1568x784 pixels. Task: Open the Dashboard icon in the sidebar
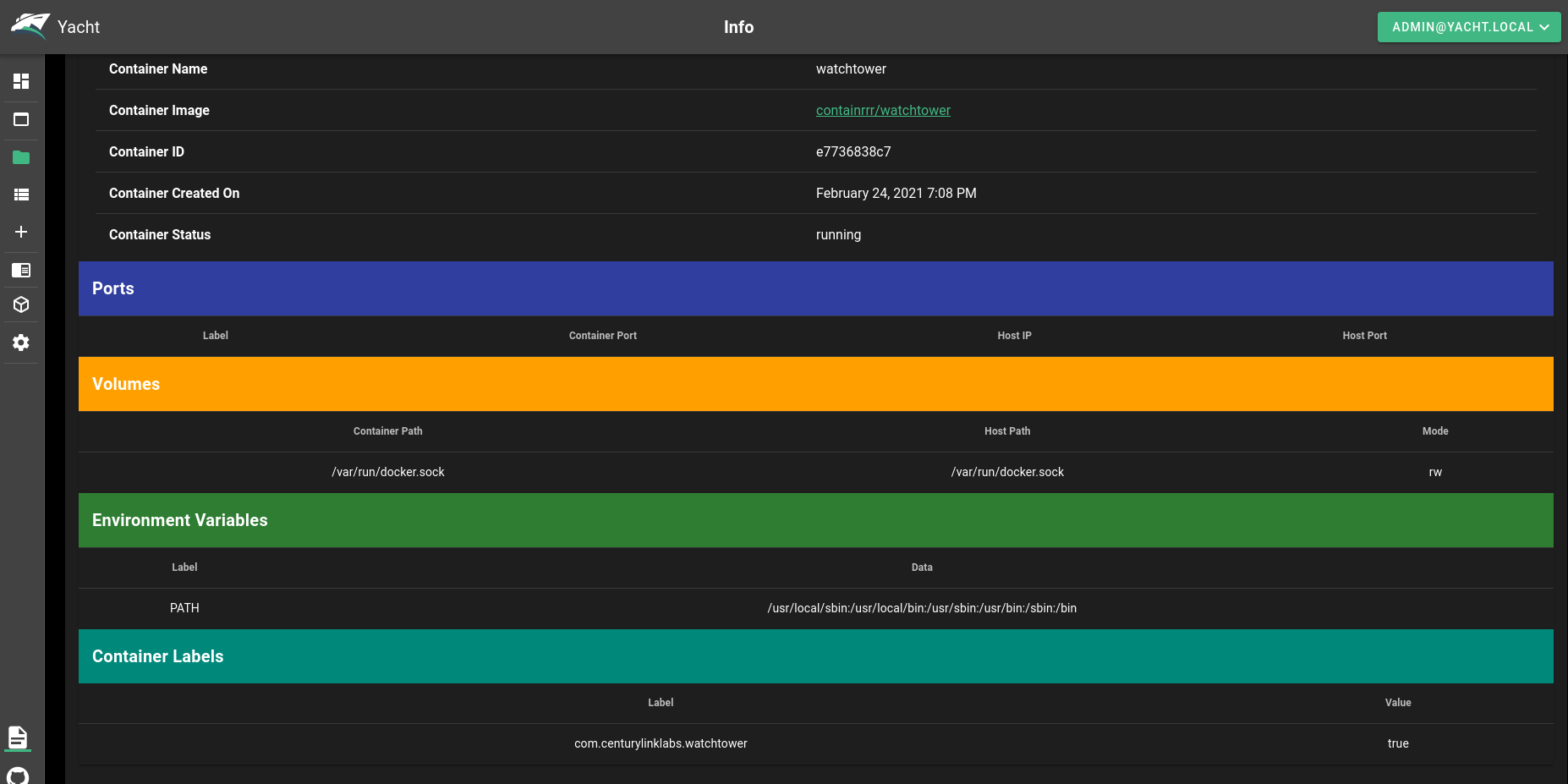pyautogui.click(x=21, y=81)
